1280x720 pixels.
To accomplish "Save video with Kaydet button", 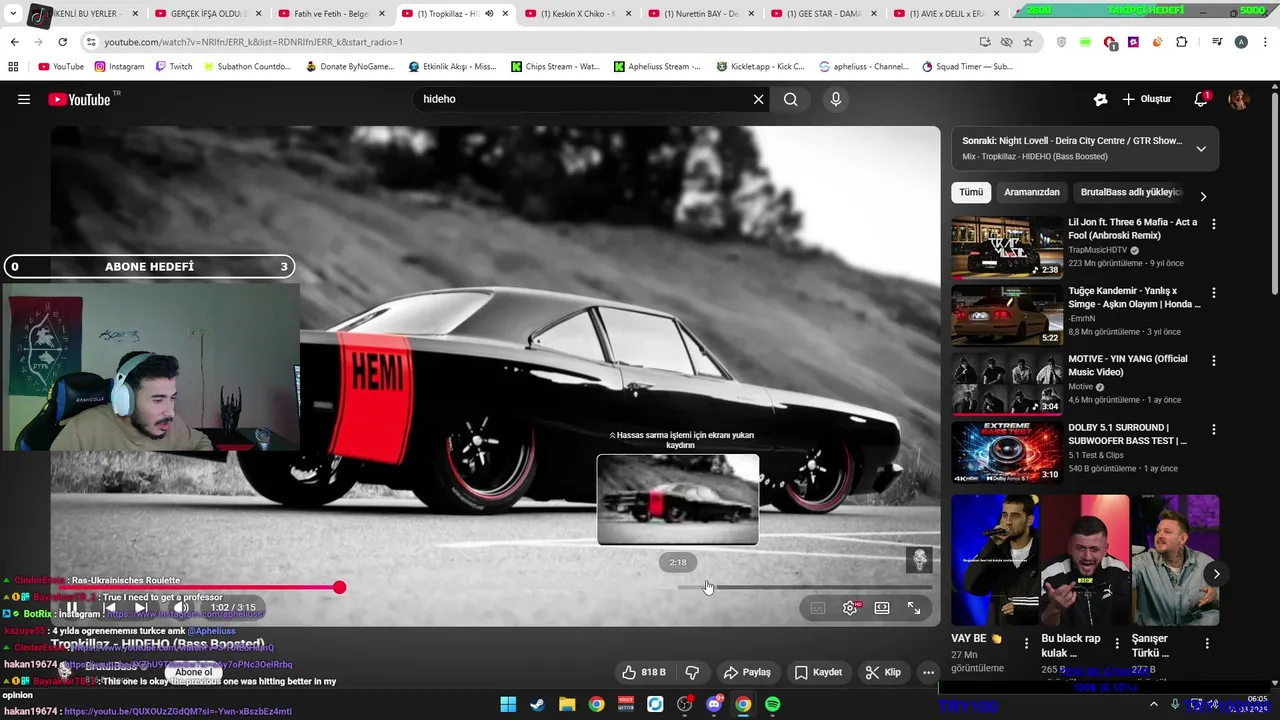I will pyautogui.click(x=818, y=672).
